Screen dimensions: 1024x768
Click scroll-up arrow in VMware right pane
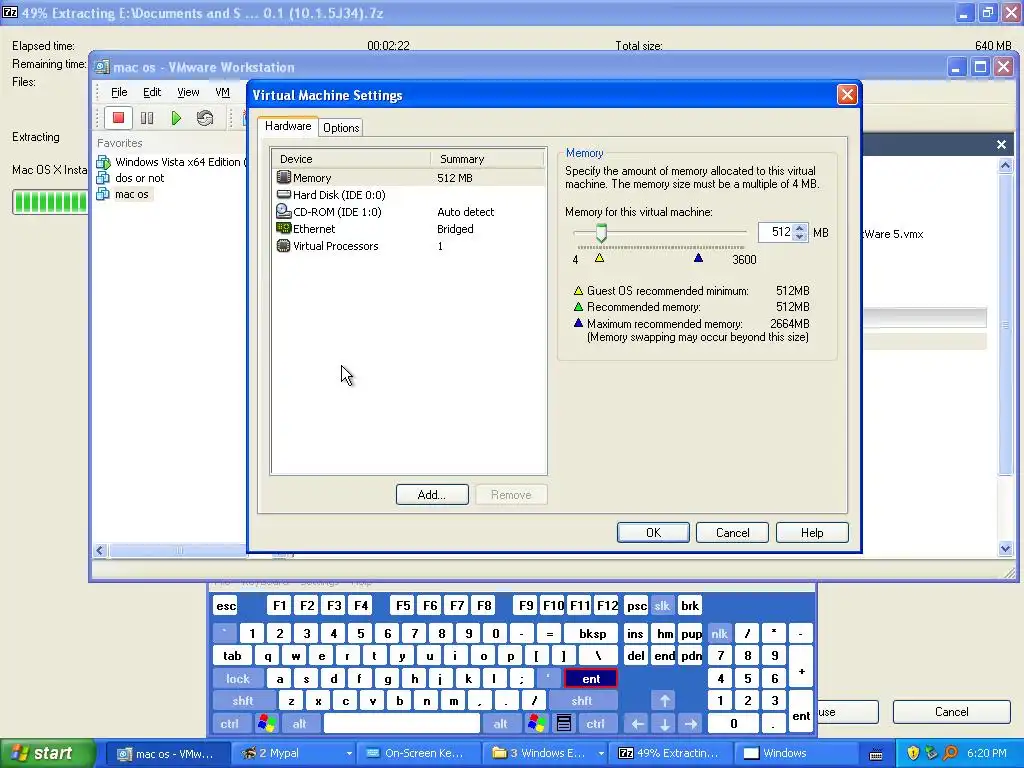(1005, 165)
